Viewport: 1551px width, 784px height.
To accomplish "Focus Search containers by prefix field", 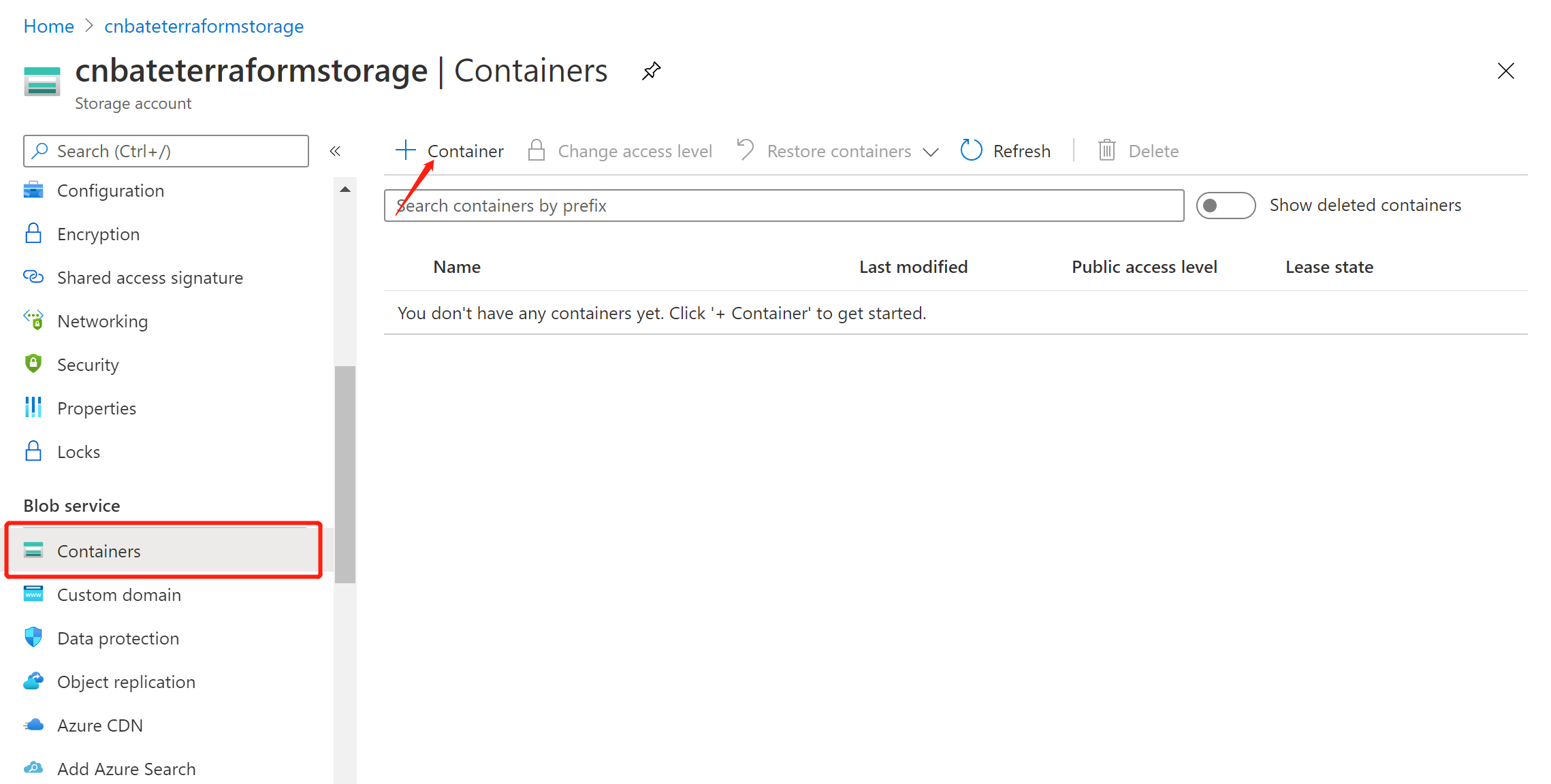I will coord(784,206).
